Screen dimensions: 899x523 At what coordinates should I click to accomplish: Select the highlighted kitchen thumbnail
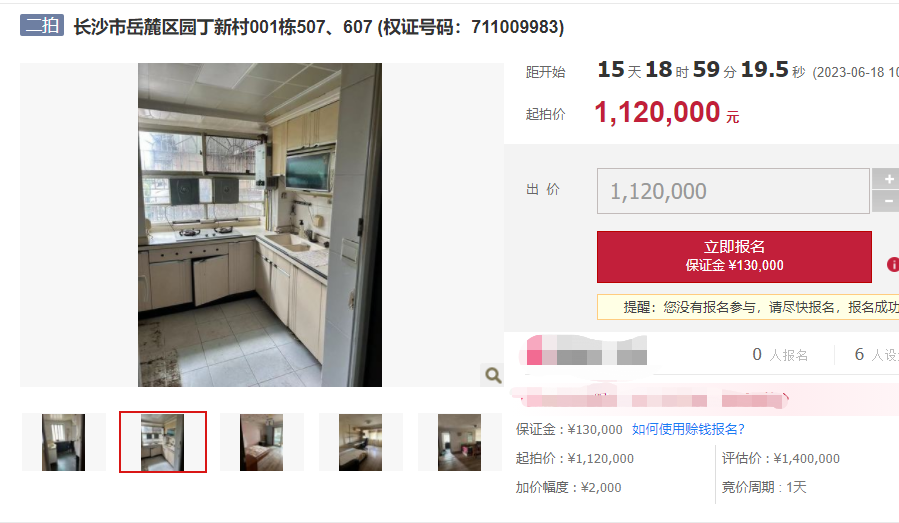click(x=163, y=442)
